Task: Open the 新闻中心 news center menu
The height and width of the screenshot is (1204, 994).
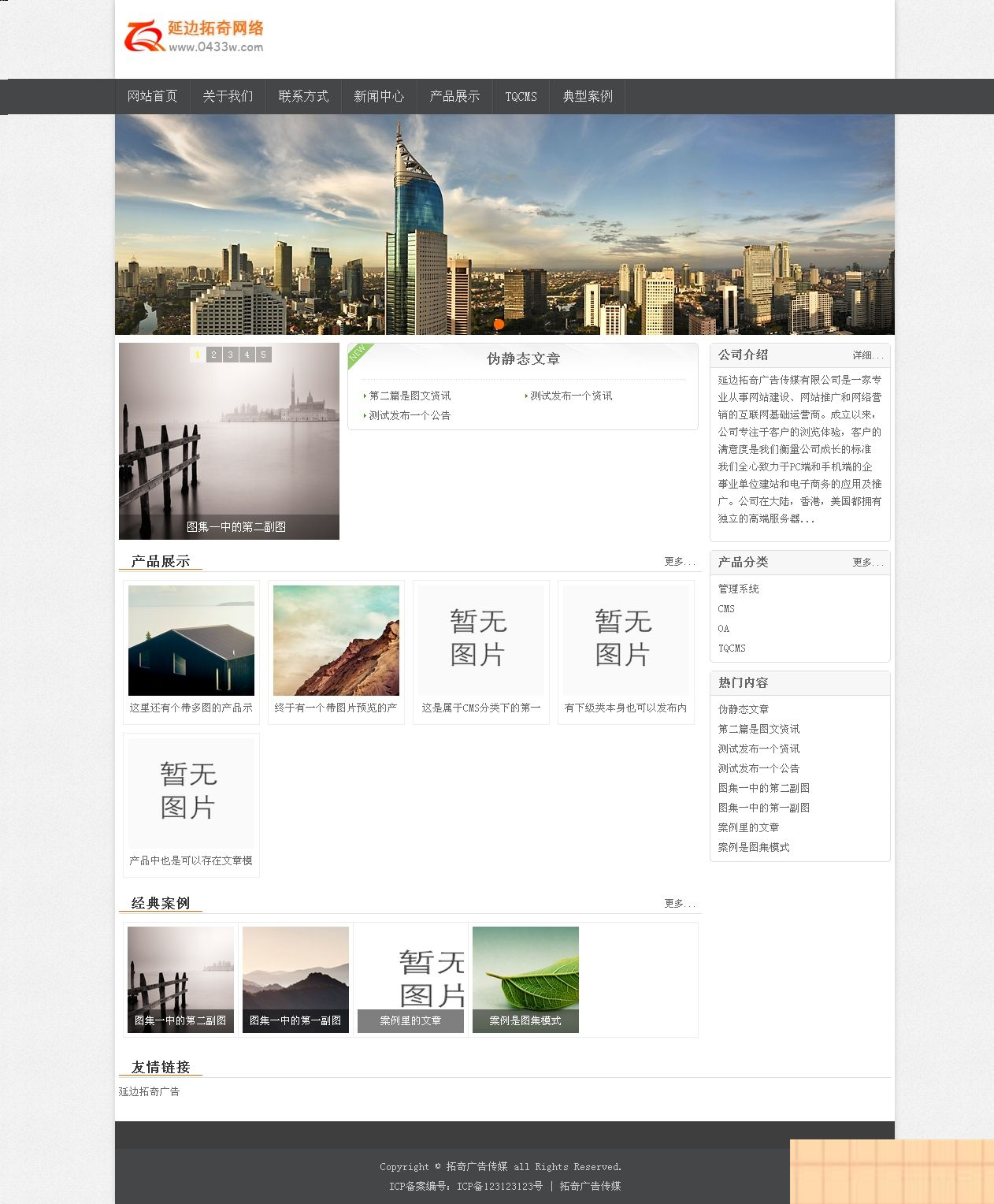Action: [381, 96]
